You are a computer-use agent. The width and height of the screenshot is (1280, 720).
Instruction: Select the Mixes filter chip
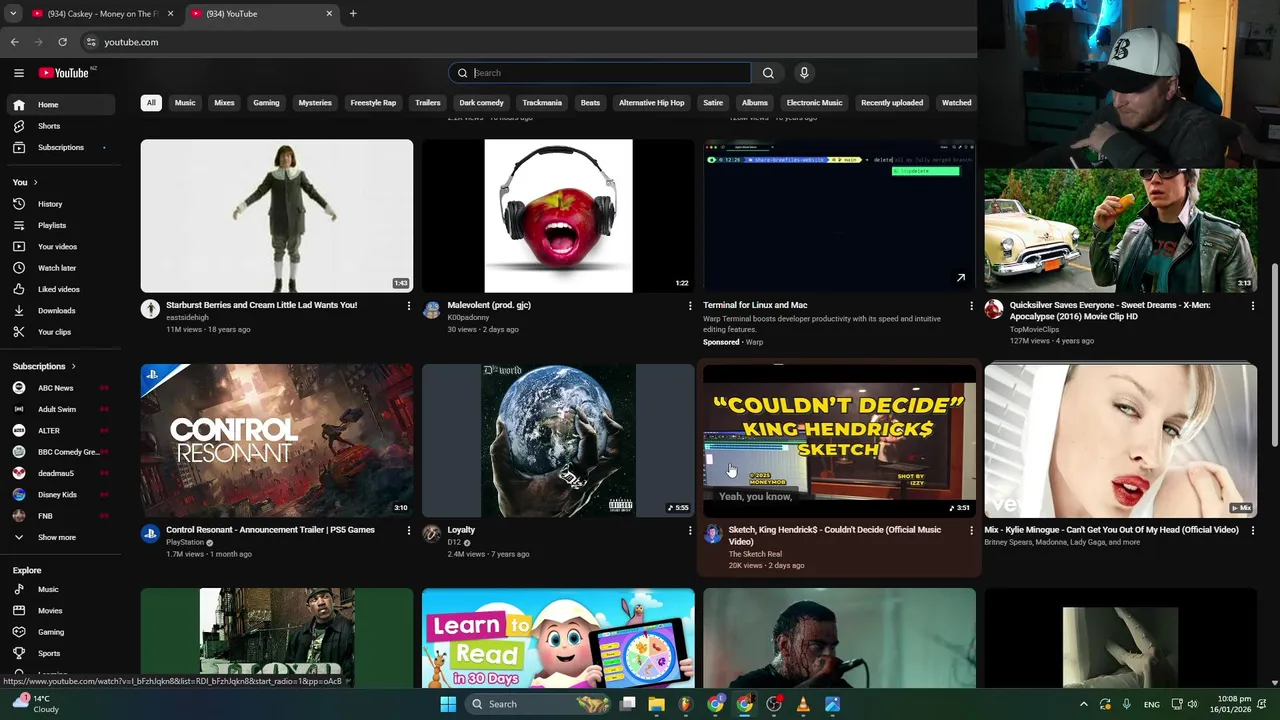pyautogui.click(x=224, y=103)
